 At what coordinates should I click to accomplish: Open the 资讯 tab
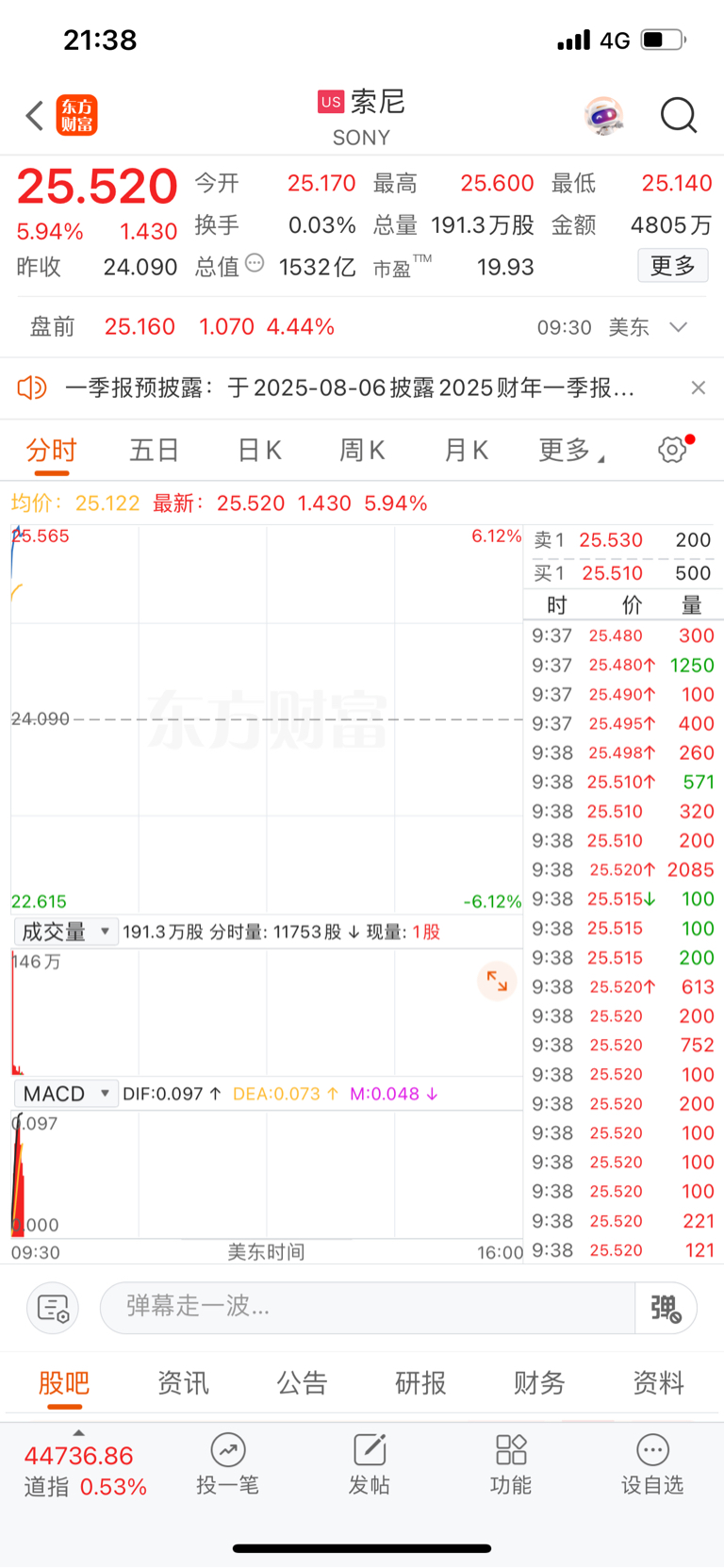point(183,1383)
